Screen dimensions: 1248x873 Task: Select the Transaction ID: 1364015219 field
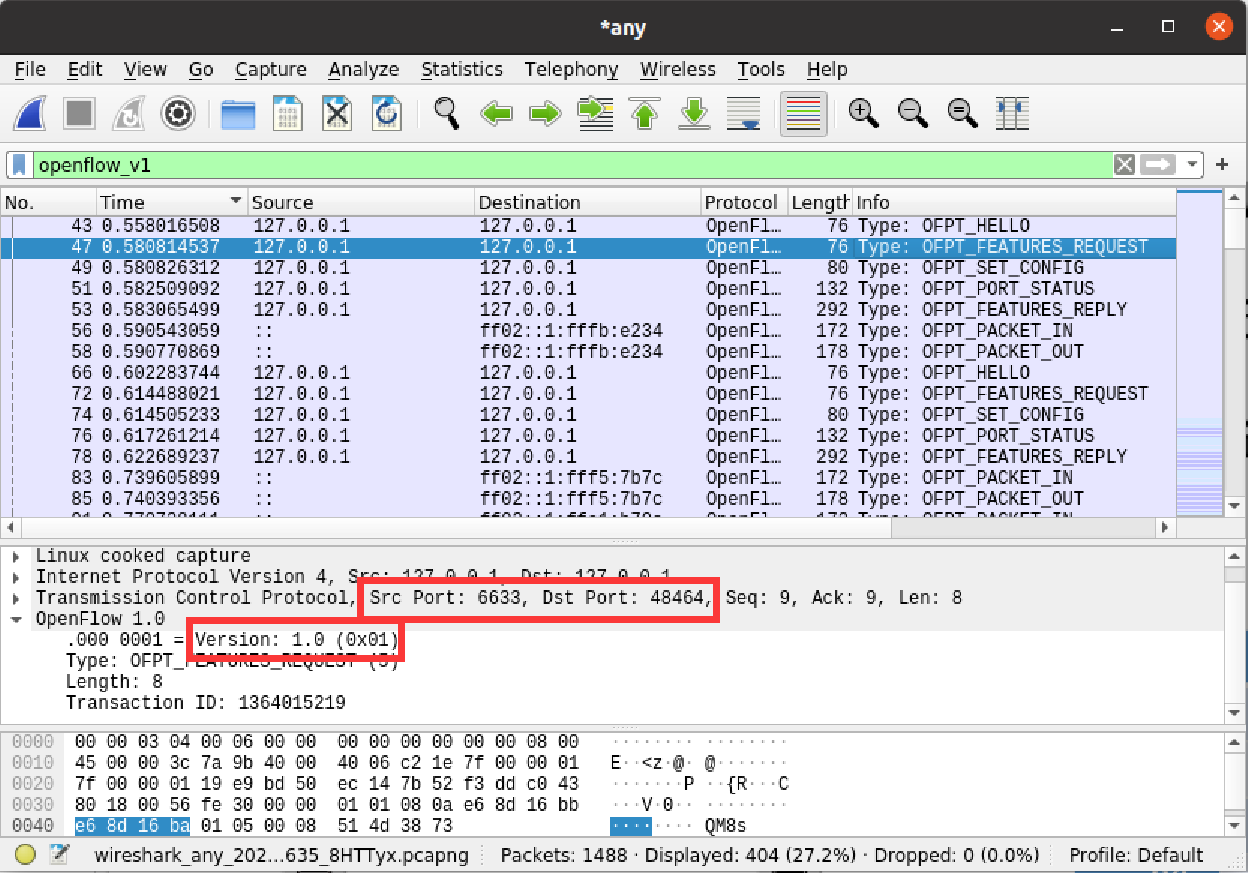click(205, 703)
